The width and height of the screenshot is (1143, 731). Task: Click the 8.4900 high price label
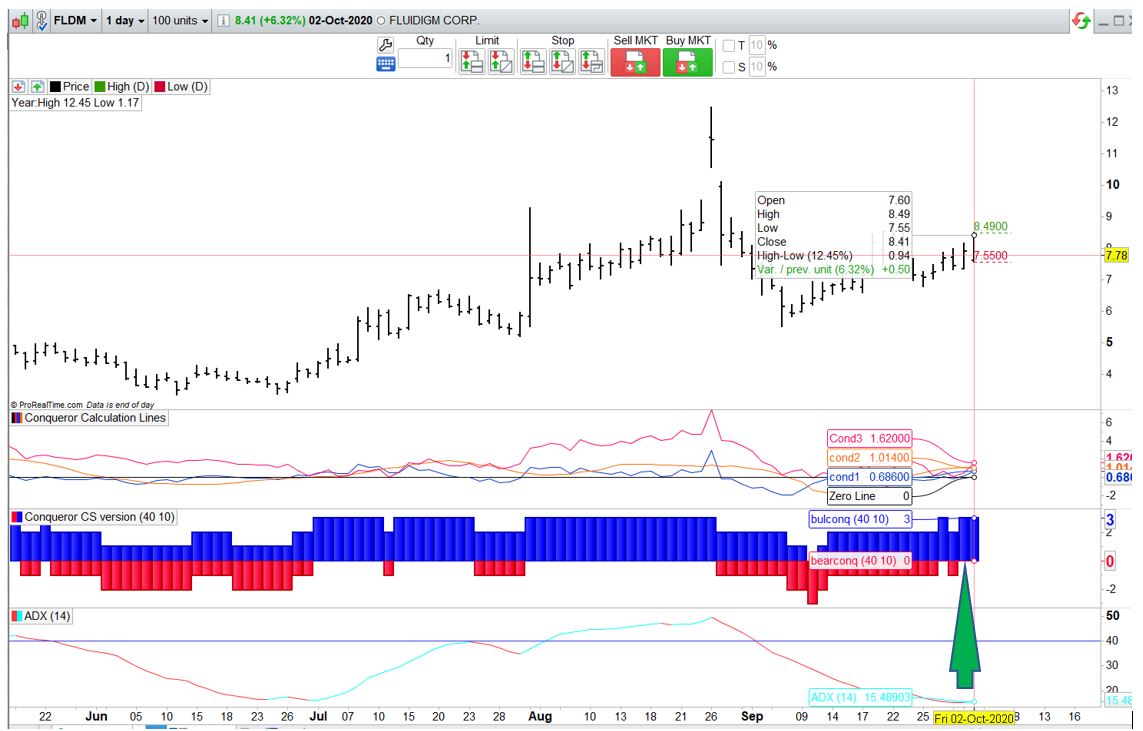pyautogui.click(x=990, y=227)
